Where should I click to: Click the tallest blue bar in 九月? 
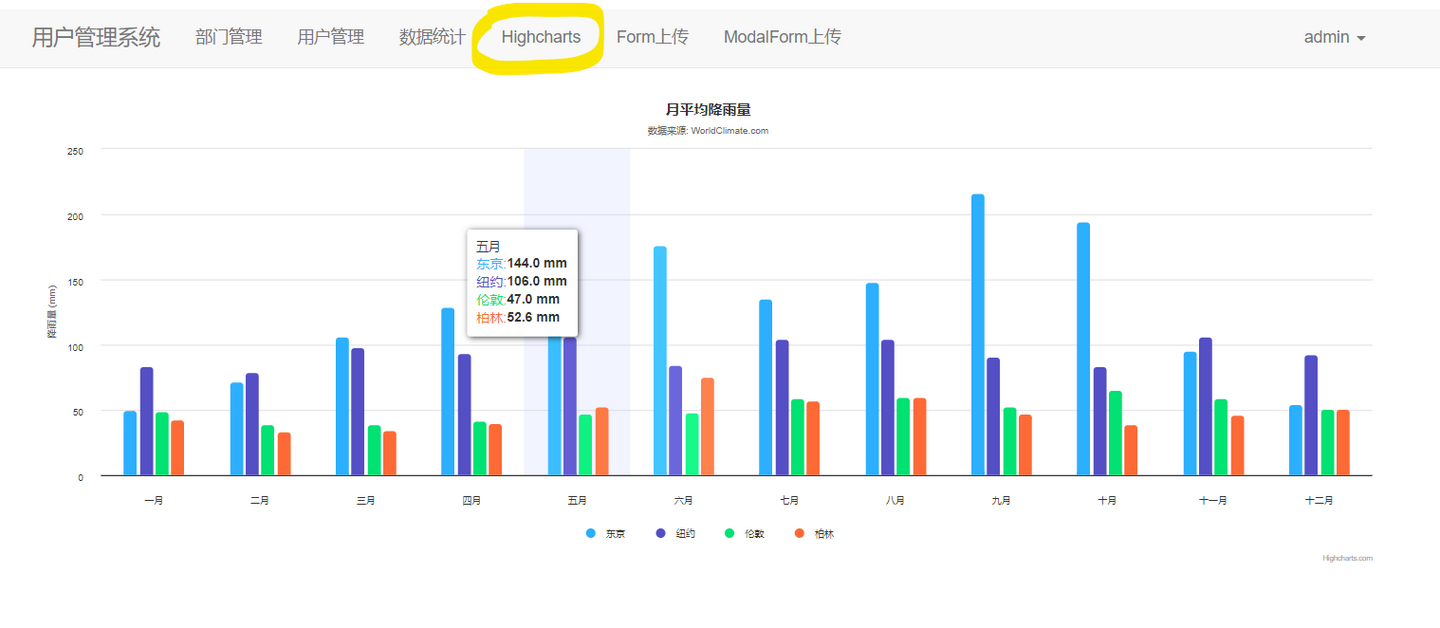point(977,330)
